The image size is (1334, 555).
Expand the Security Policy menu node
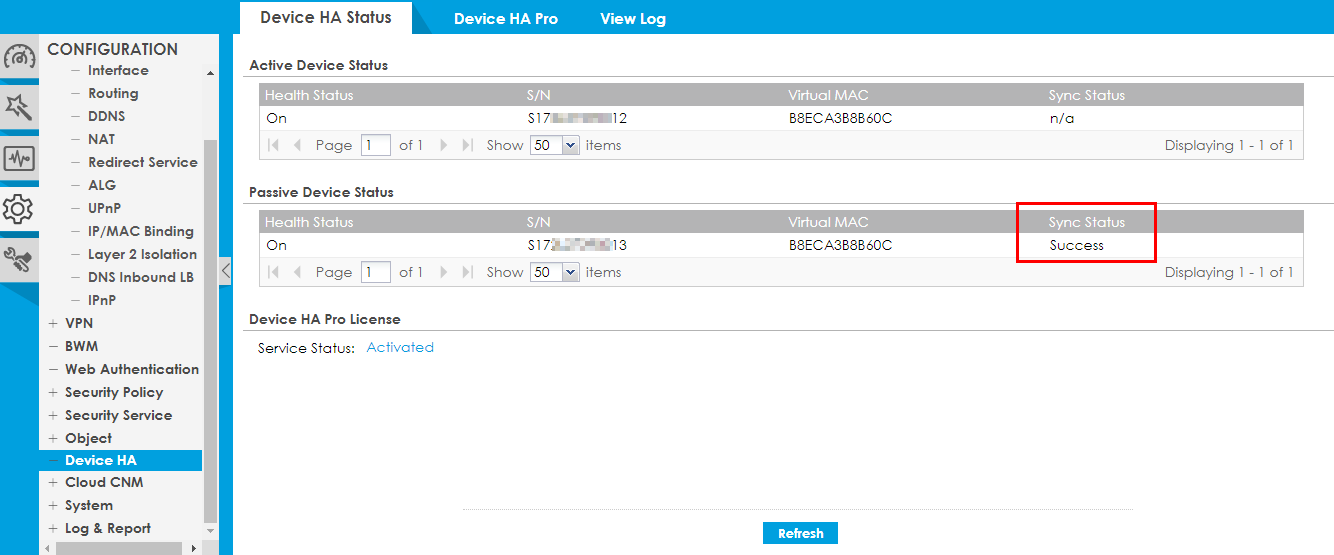click(53, 393)
